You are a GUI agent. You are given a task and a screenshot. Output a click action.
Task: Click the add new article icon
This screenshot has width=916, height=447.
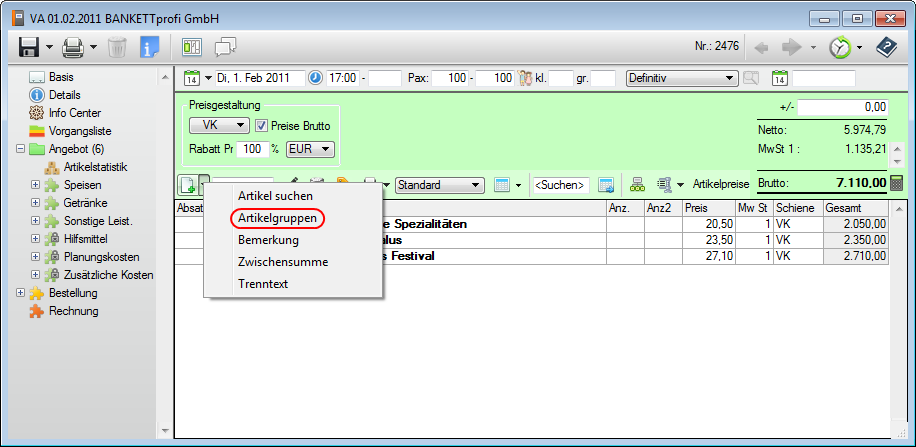(187, 185)
